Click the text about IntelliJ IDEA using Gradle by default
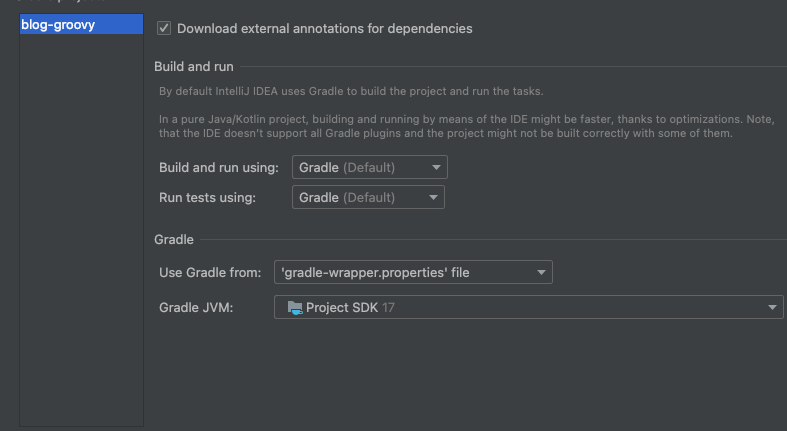The image size is (787, 431). click(x=351, y=91)
